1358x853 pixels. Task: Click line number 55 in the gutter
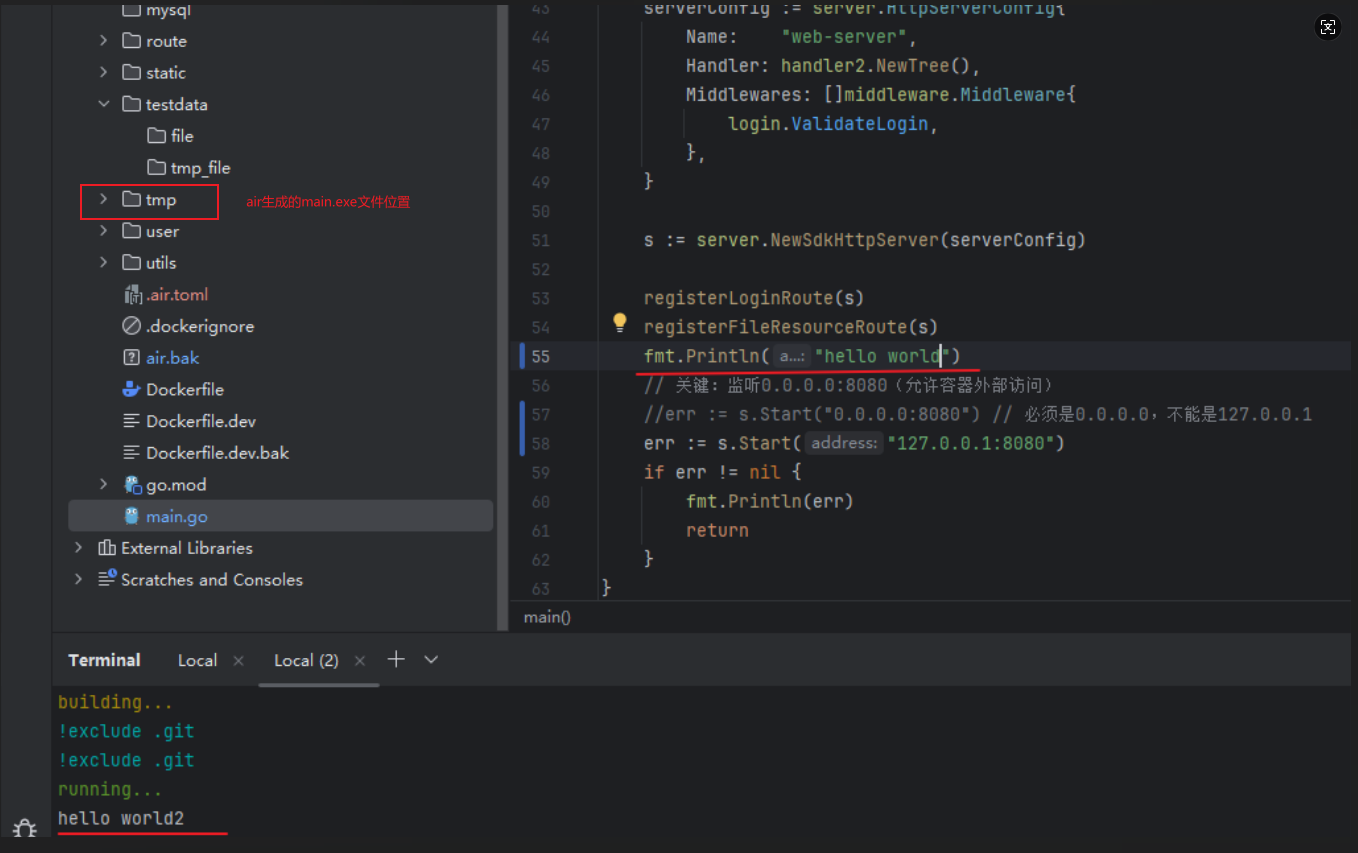[x=540, y=356]
